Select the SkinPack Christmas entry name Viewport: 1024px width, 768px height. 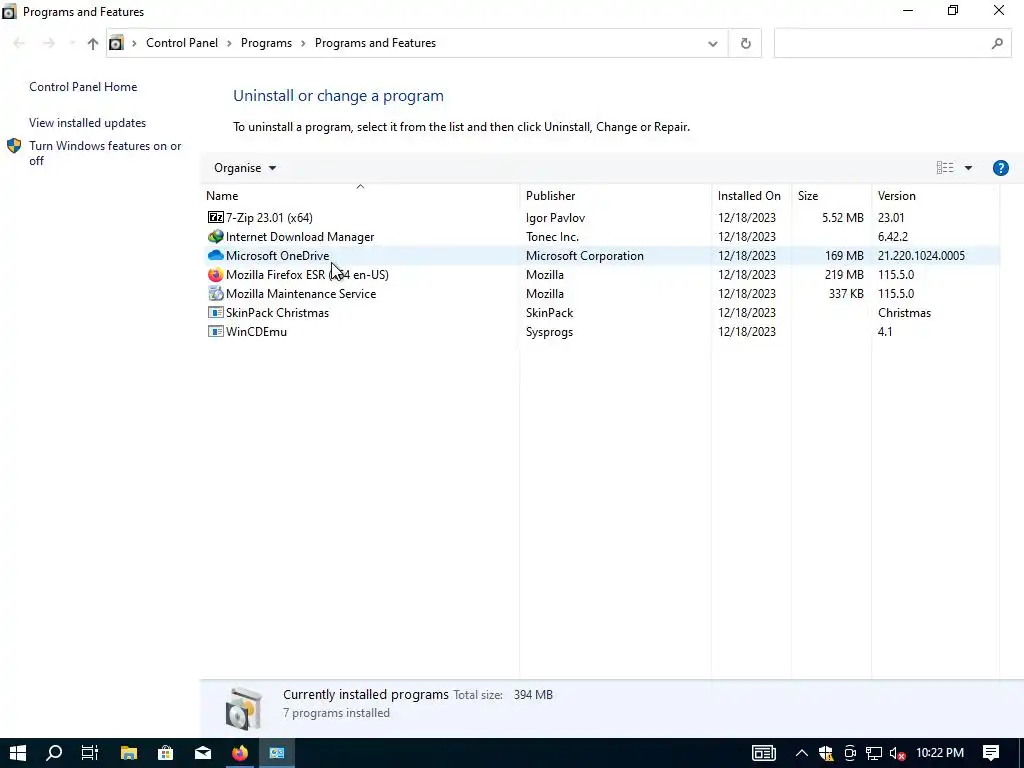[278, 312]
